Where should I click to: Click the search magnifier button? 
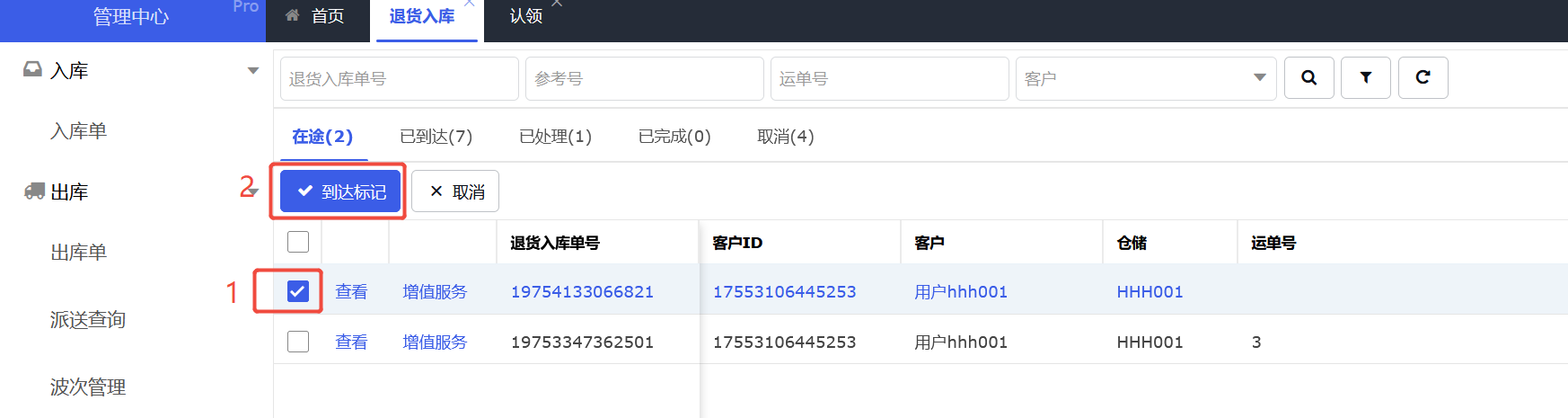pyautogui.click(x=1308, y=77)
